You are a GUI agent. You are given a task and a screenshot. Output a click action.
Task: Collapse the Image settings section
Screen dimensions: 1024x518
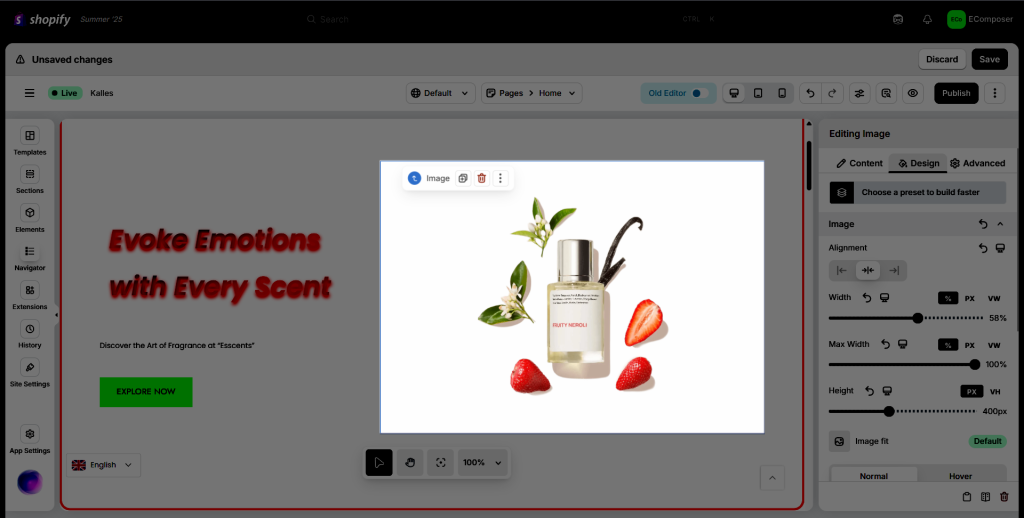(1000, 224)
